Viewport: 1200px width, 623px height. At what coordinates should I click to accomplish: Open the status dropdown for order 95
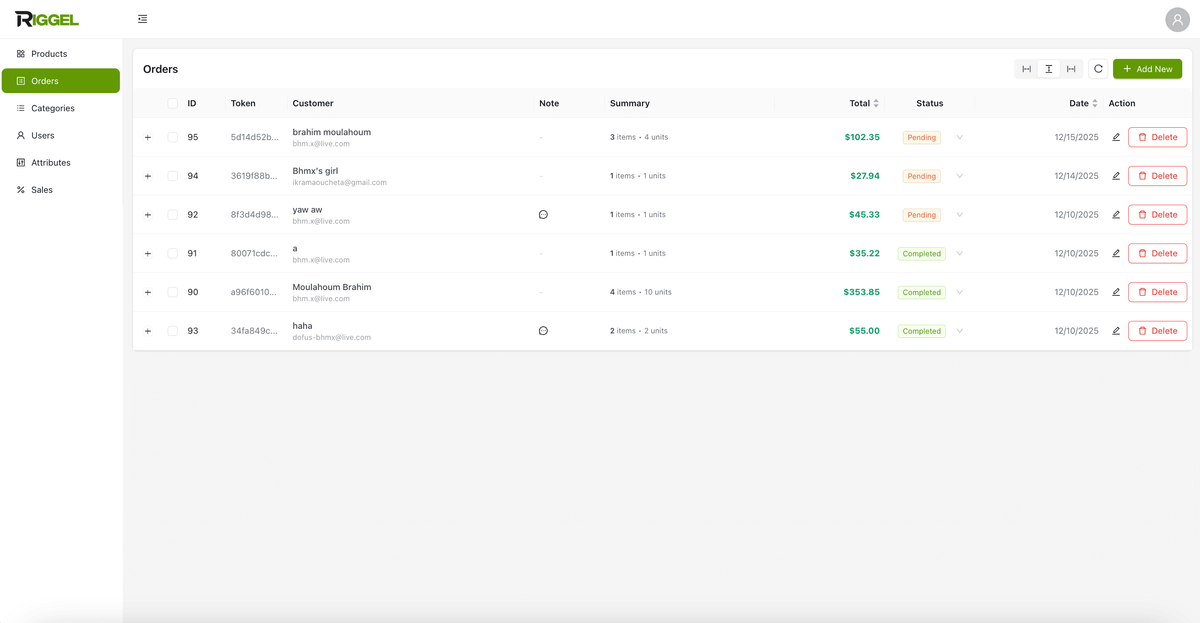[959, 137]
